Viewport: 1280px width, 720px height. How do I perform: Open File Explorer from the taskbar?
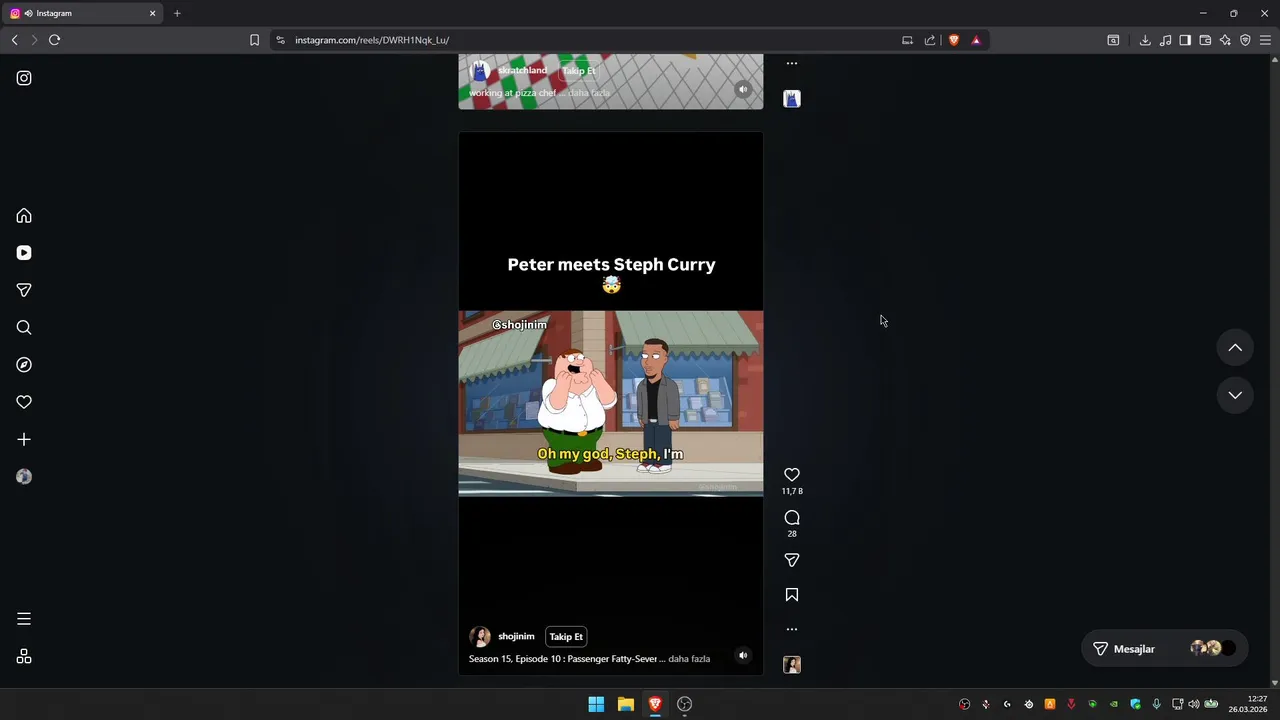pos(626,704)
